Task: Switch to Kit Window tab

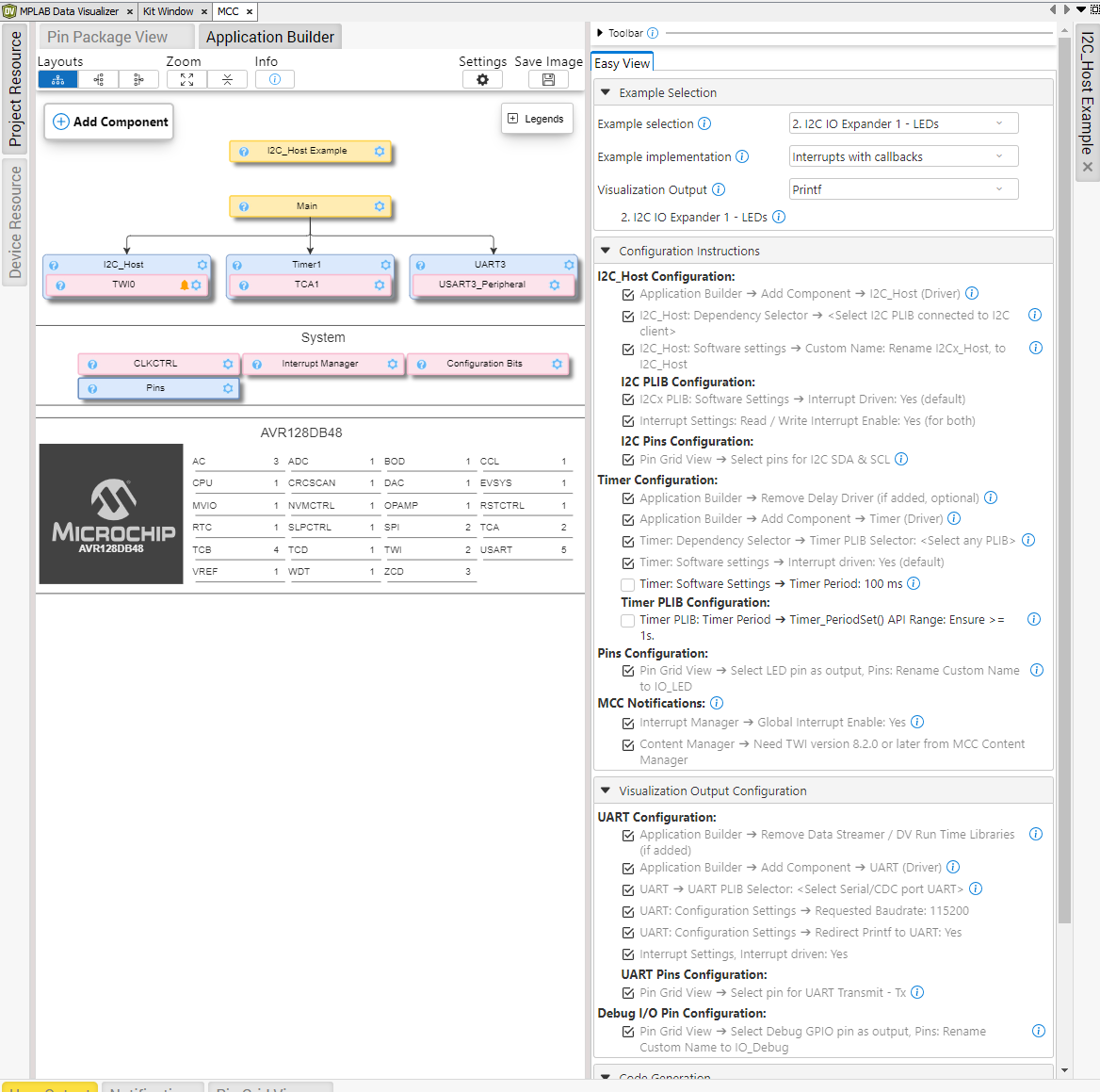Action: click(169, 11)
